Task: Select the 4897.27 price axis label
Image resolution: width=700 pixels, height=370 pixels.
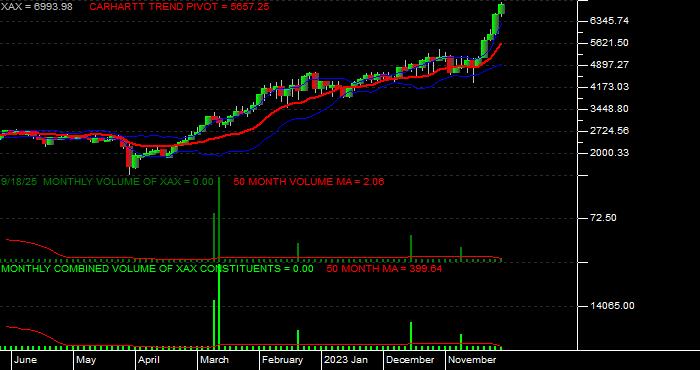Action: click(609, 65)
